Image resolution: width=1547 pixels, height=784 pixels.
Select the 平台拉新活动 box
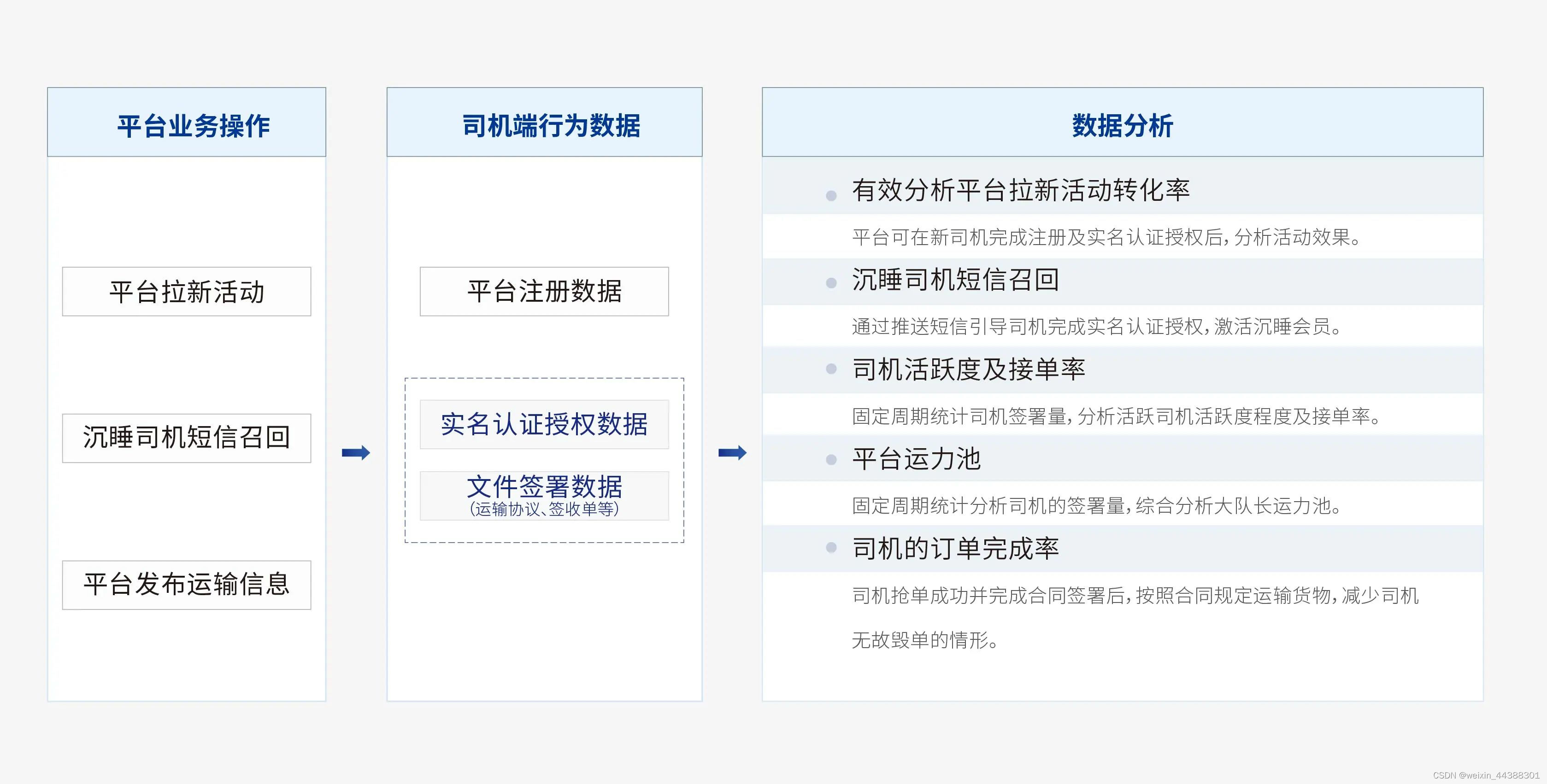tap(187, 292)
